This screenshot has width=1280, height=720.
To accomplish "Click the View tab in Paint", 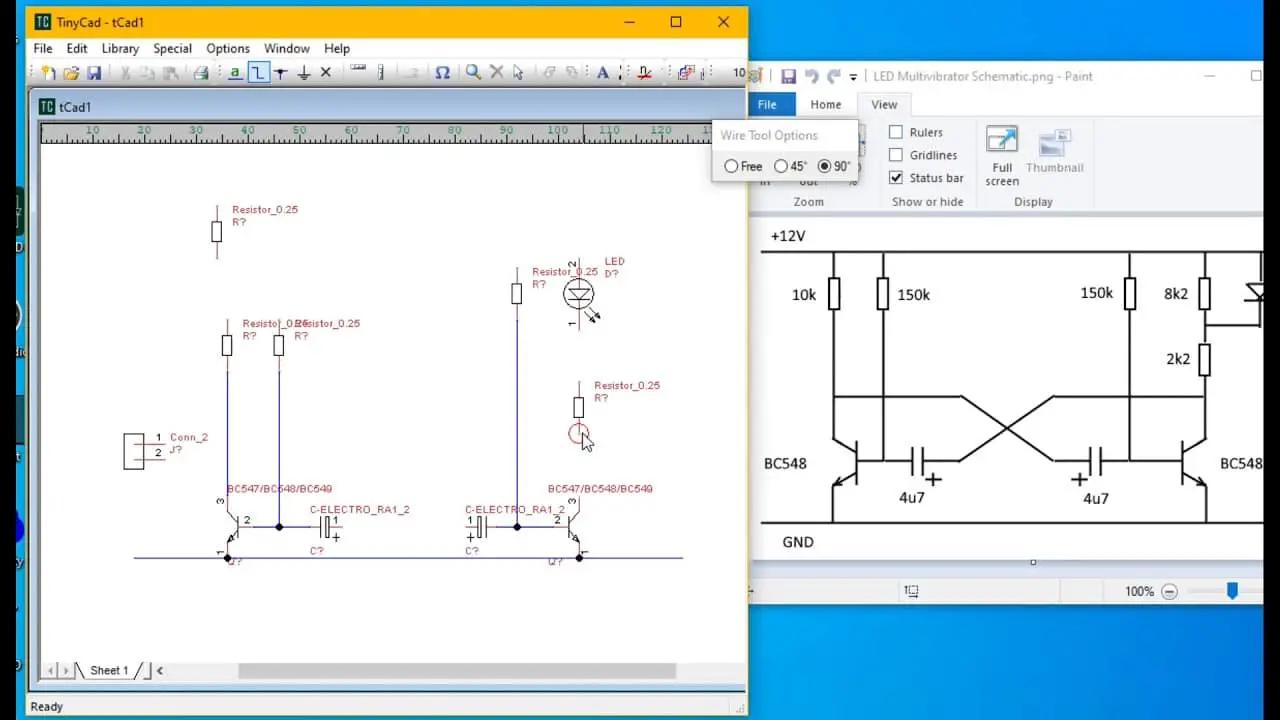I will (884, 104).
